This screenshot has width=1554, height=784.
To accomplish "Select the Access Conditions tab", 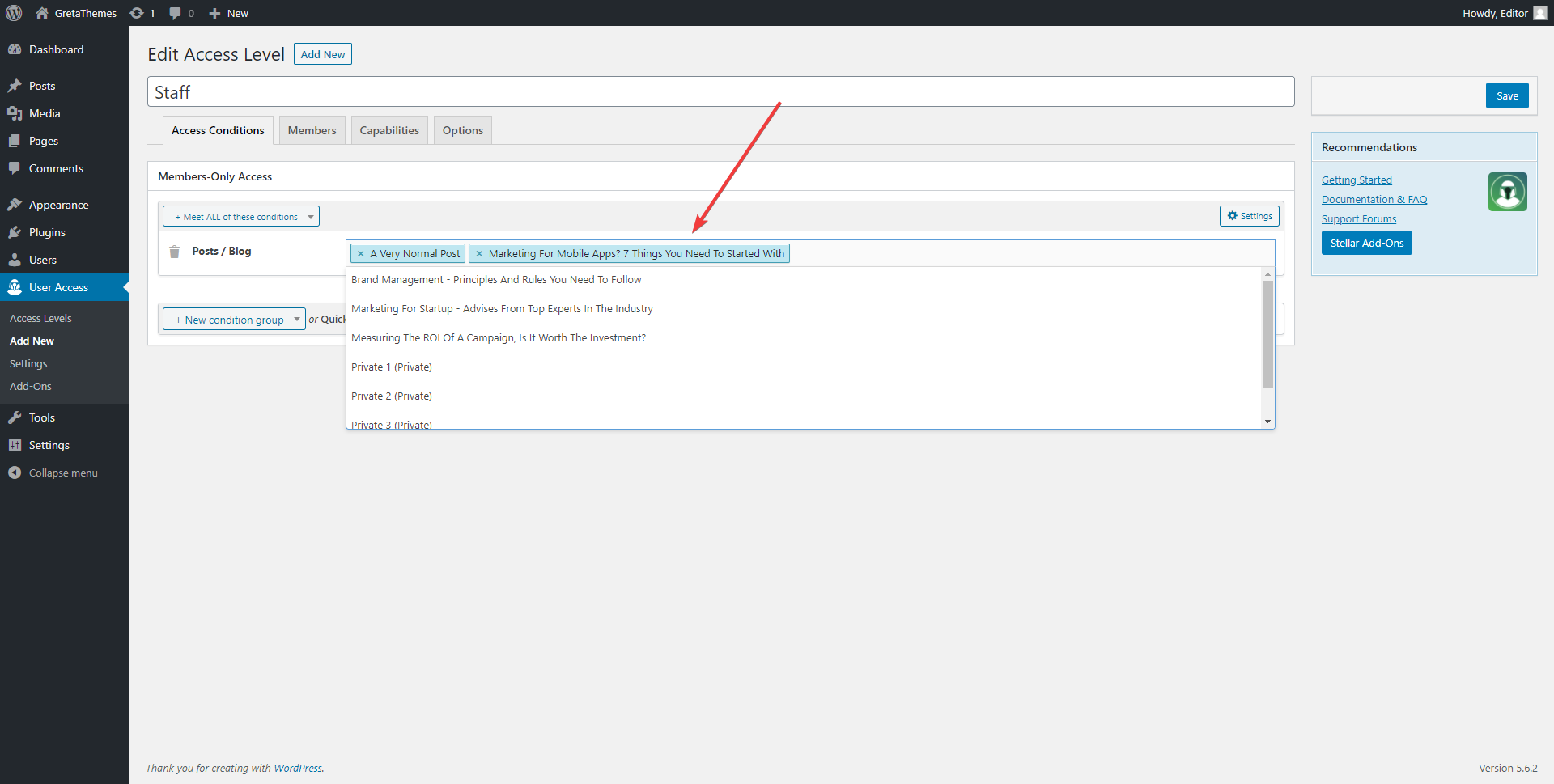I will tap(218, 130).
